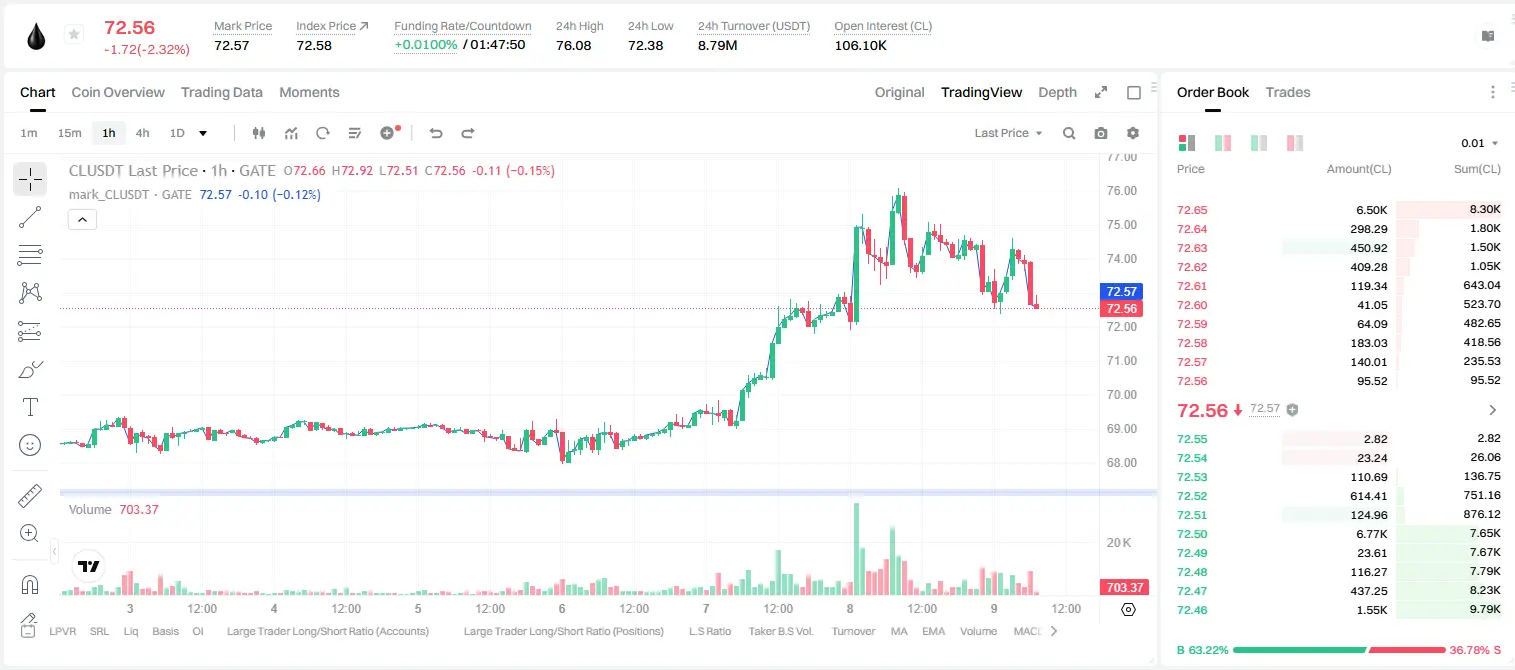Open the Last Price dropdown
Screen dimensions: 1515x670
[x=1008, y=133]
